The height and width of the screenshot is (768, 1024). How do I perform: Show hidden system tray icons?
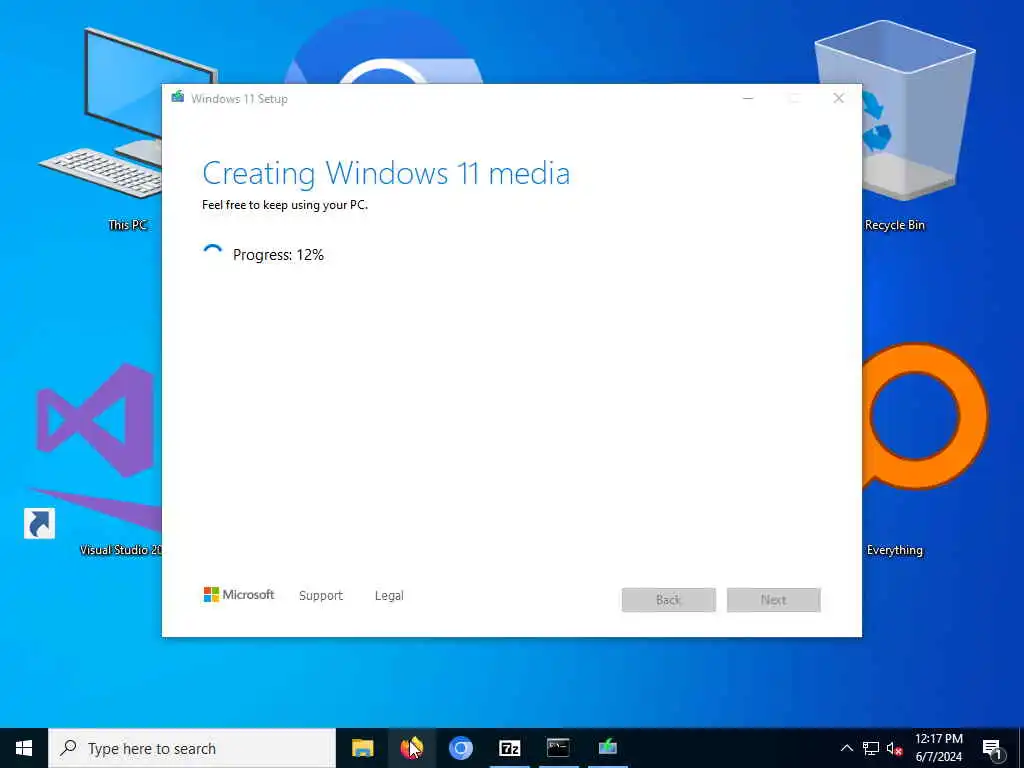pos(846,748)
